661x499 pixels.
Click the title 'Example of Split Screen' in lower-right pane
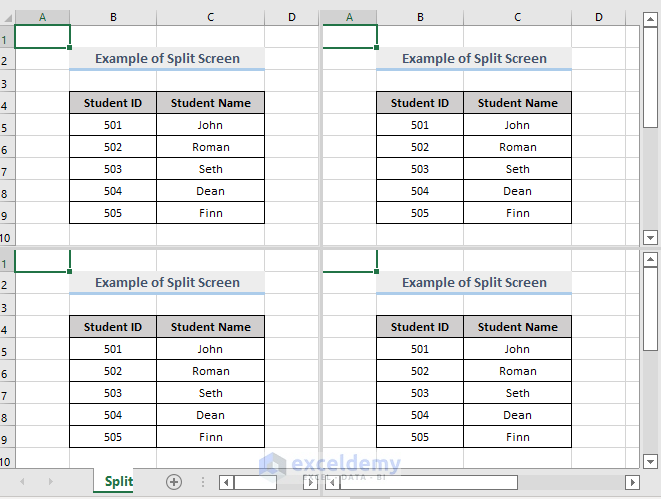click(x=474, y=282)
